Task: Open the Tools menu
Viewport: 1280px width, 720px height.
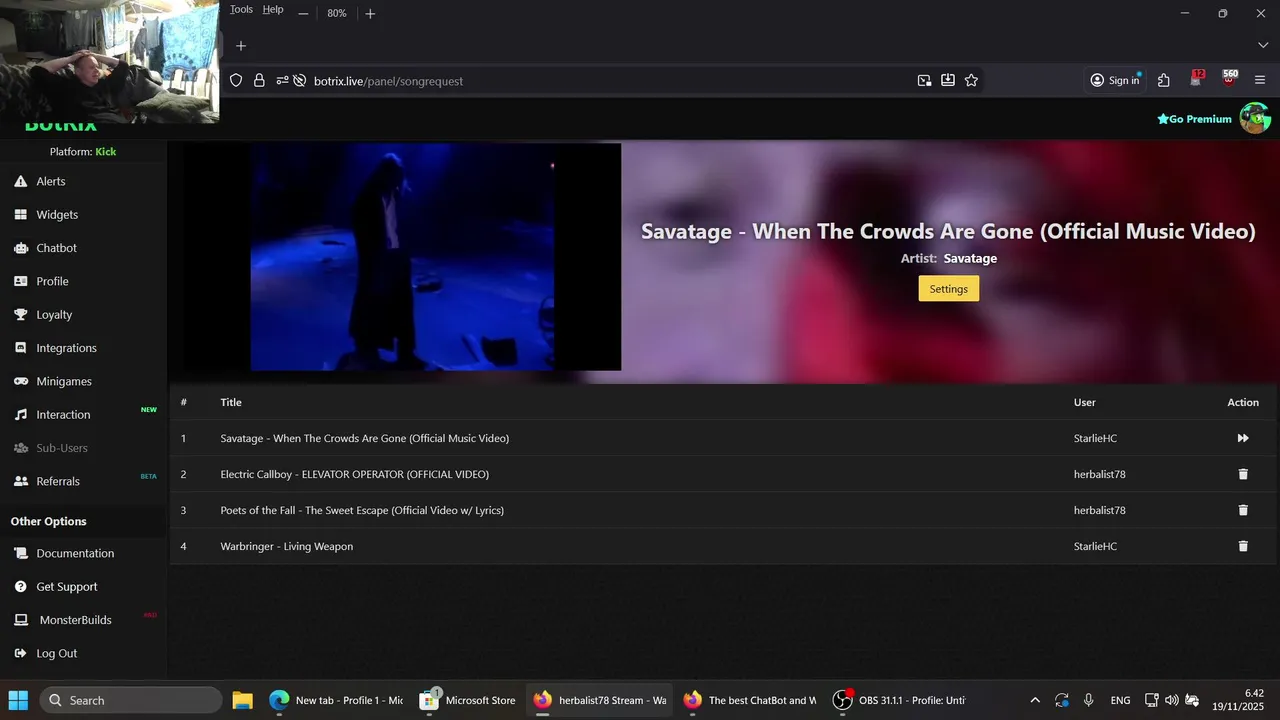Action: tap(241, 9)
